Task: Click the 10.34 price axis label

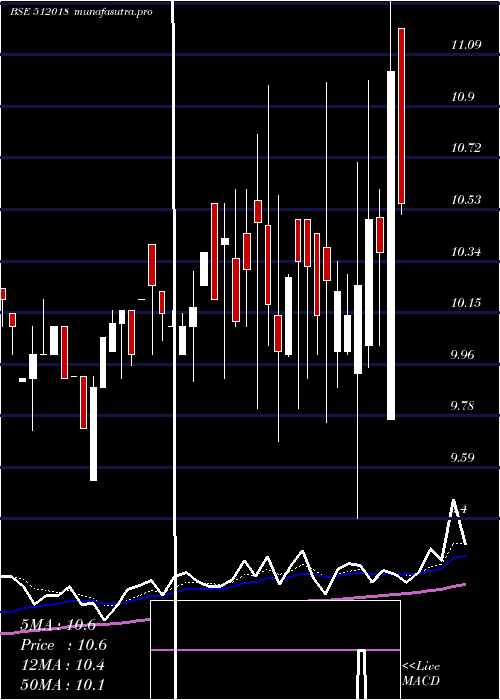Action: pyautogui.click(x=466, y=252)
